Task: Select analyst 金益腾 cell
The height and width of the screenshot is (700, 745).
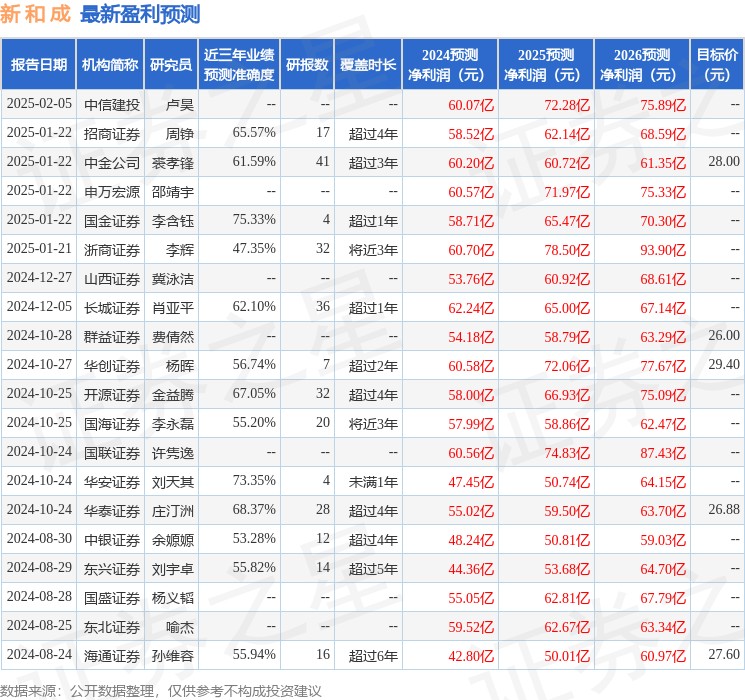Action: point(172,395)
